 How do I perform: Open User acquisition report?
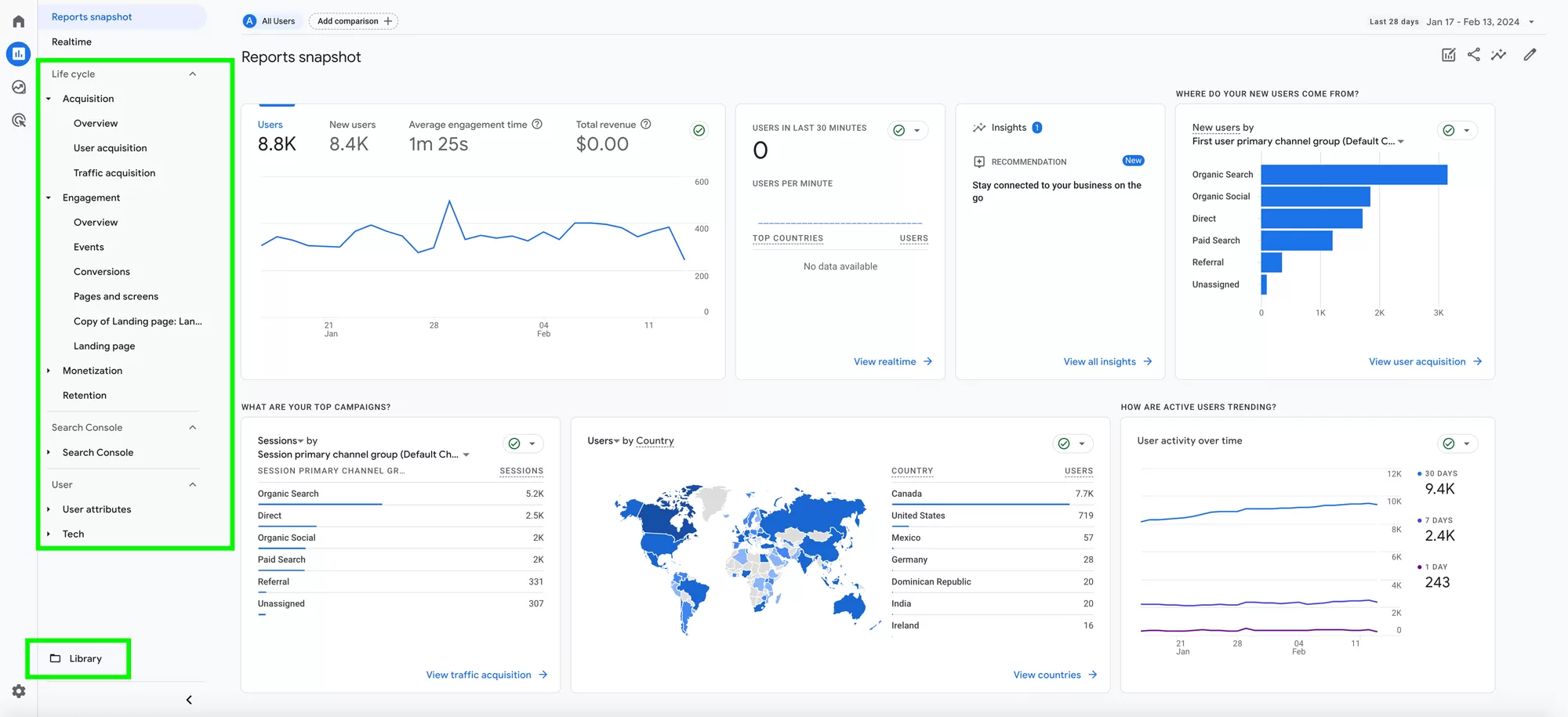click(110, 148)
